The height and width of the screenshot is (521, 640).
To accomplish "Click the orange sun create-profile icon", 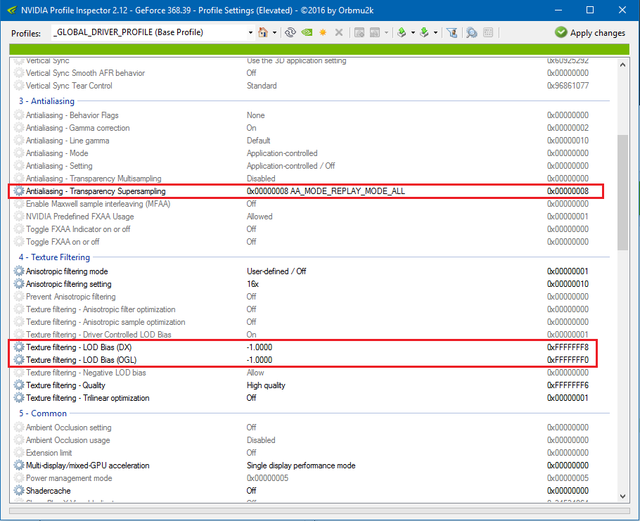I will coord(323,32).
